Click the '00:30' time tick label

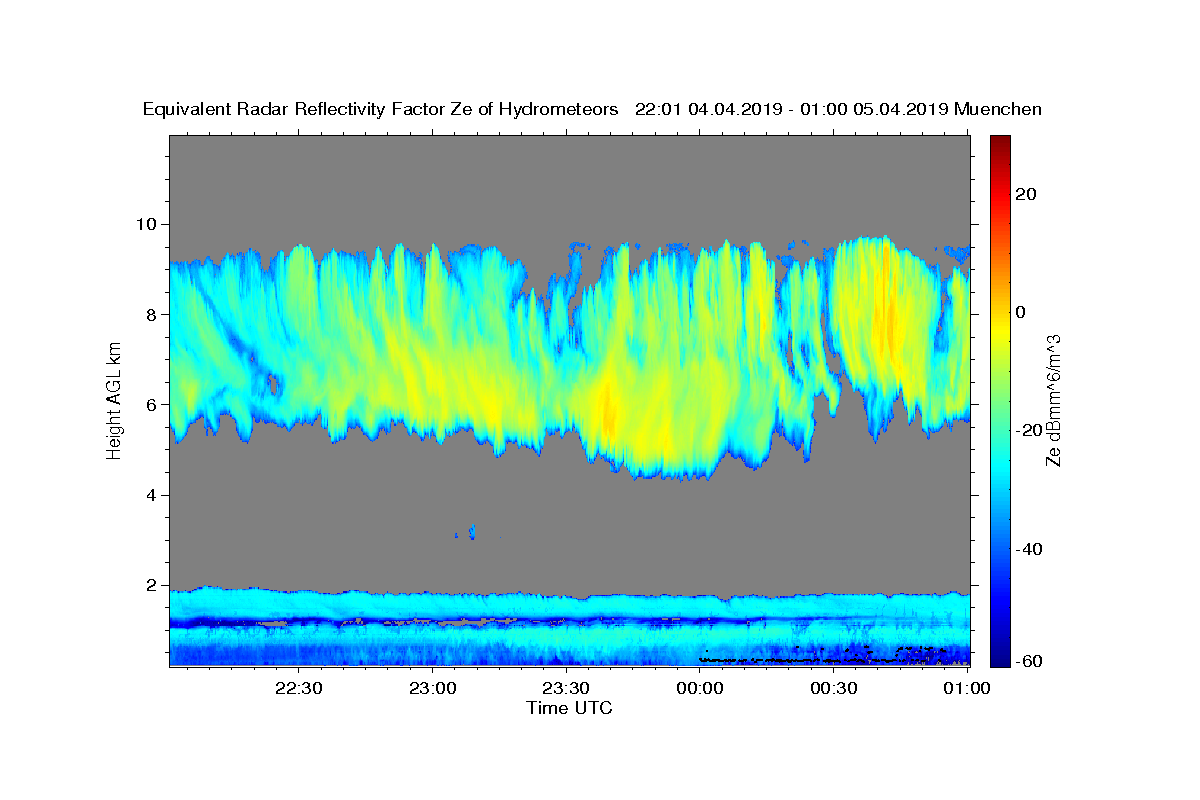point(834,688)
